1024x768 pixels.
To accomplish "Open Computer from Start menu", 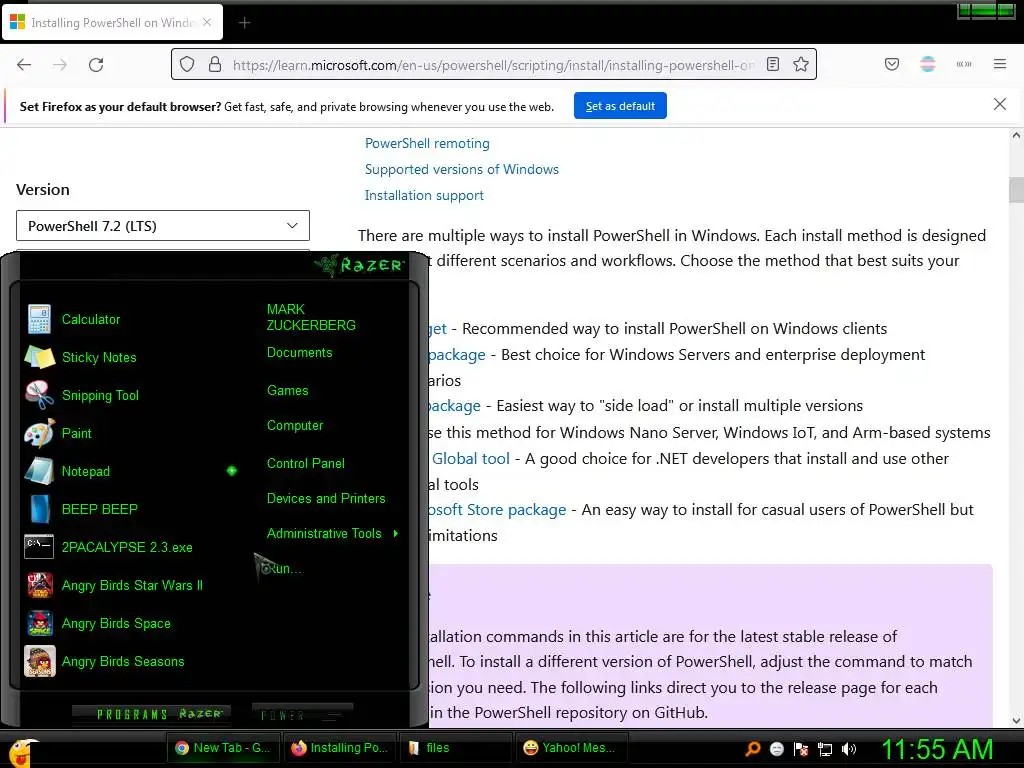I will pos(295,426).
